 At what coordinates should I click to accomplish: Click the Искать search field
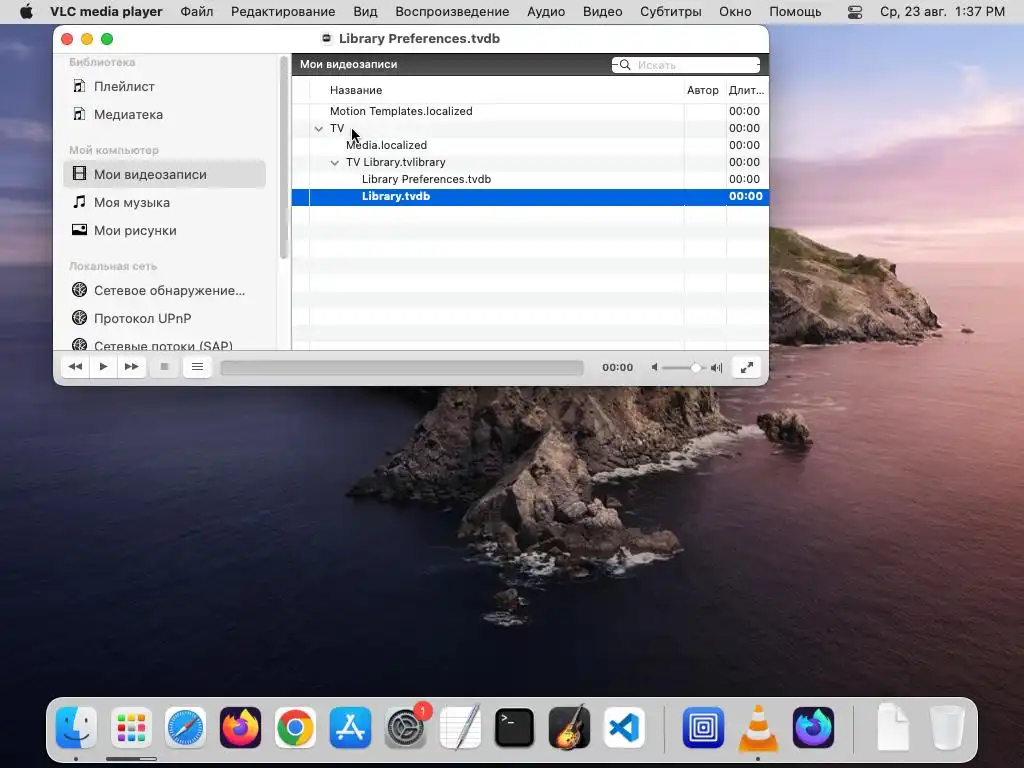coord(686,65)
